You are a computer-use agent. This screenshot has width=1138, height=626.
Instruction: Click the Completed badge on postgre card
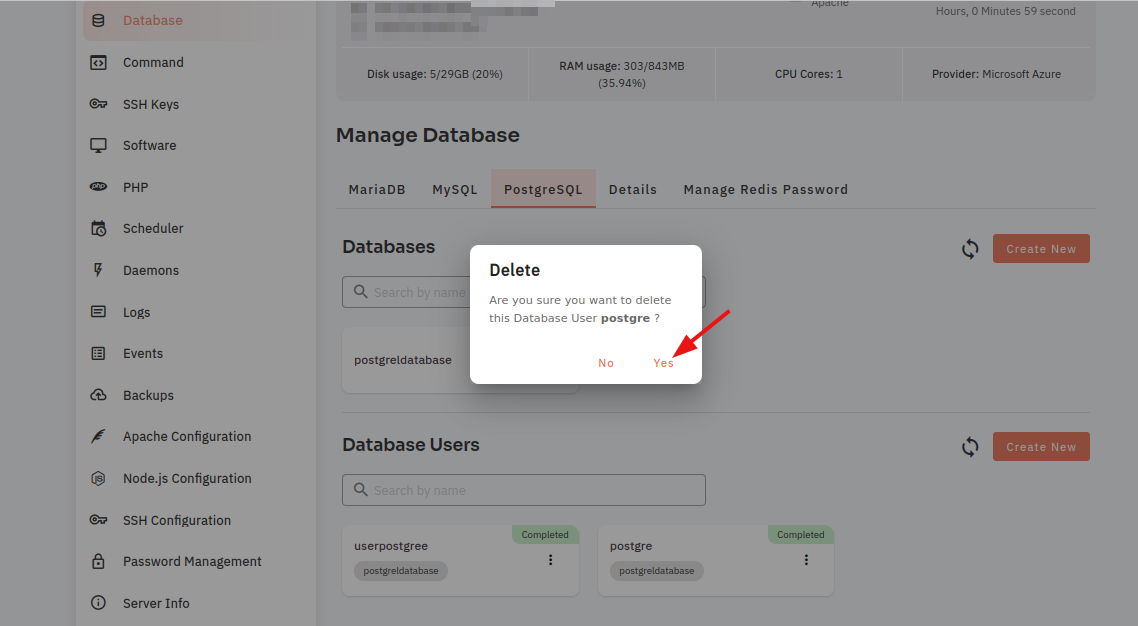(801, 535)
